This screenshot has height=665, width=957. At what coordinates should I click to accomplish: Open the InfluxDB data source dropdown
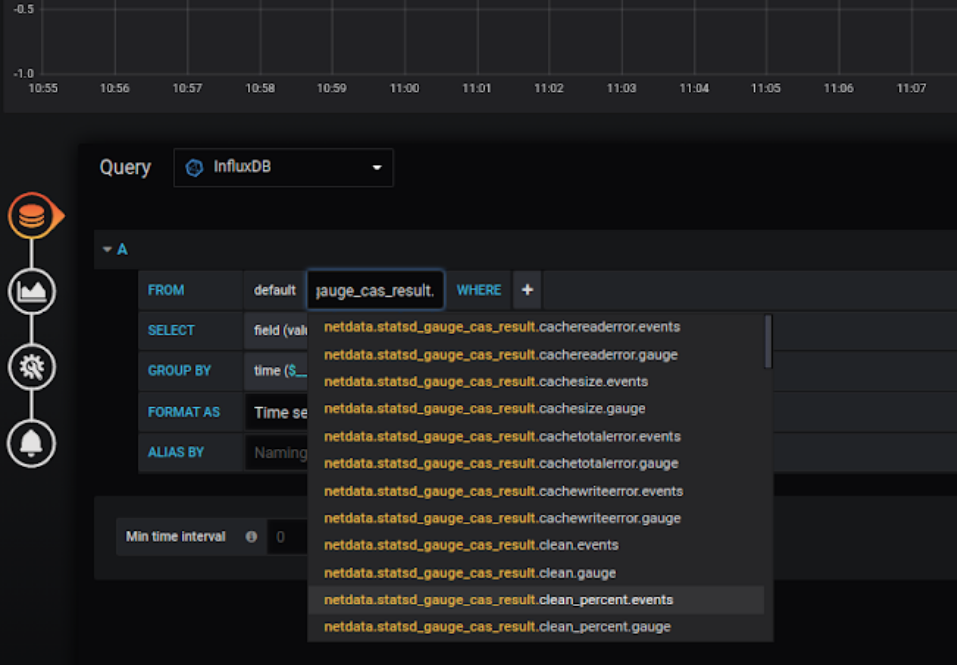pyautogui.click(x=283, y=168)
